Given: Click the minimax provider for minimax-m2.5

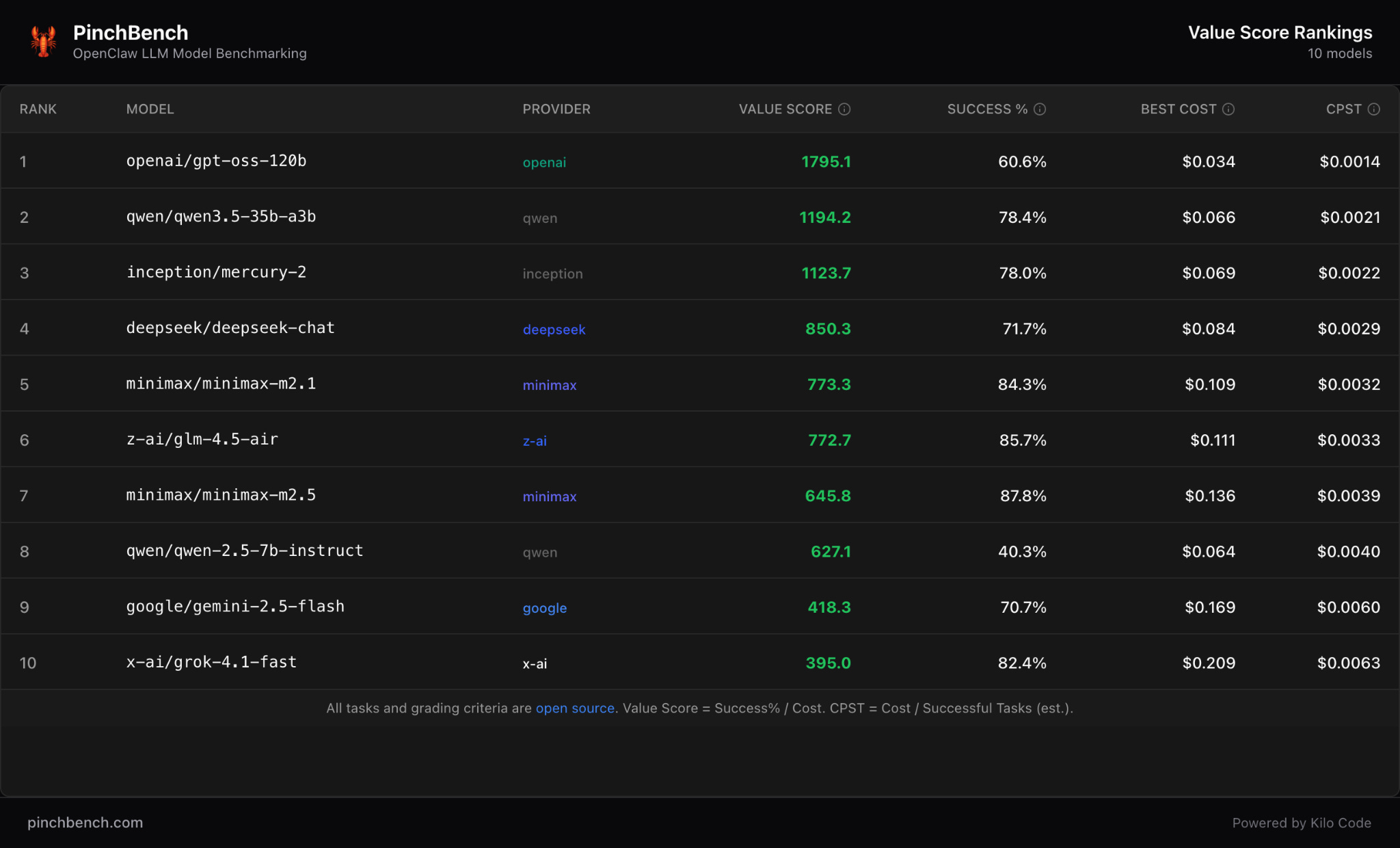Looking at the screenshot, I should click(x=549, y=496).
